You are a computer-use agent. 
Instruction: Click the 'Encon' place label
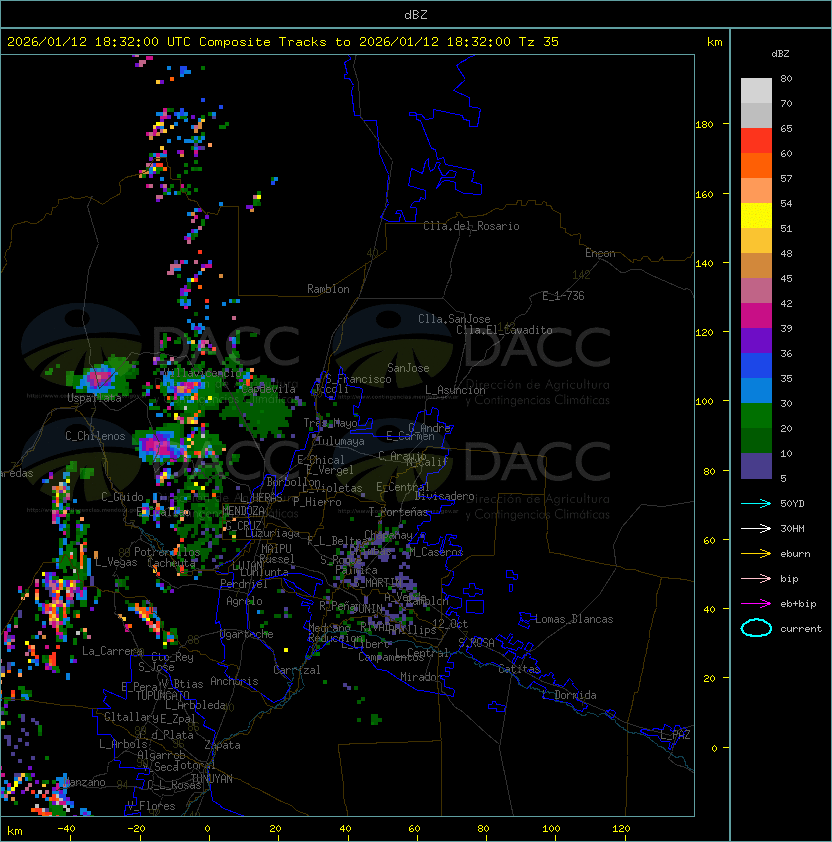coord(600,253)
